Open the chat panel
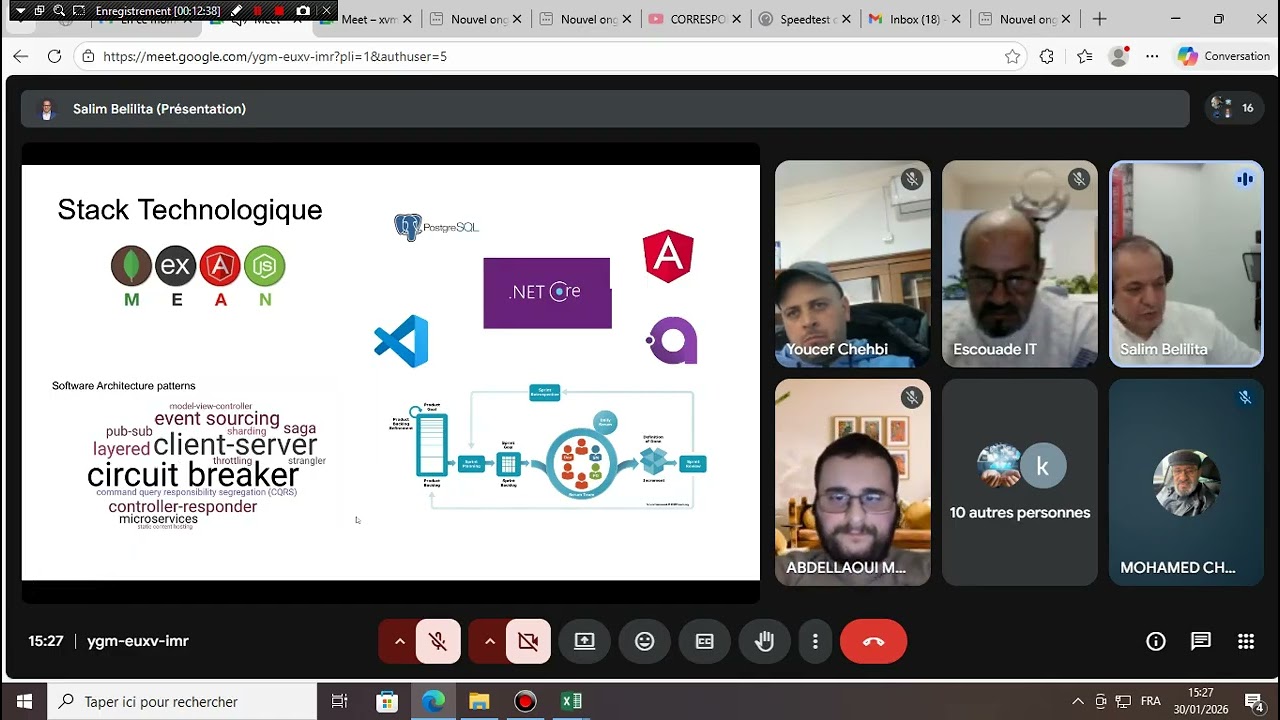Image resolution: width=1280 pixels, height=720 pixels. coord(1201,641)
